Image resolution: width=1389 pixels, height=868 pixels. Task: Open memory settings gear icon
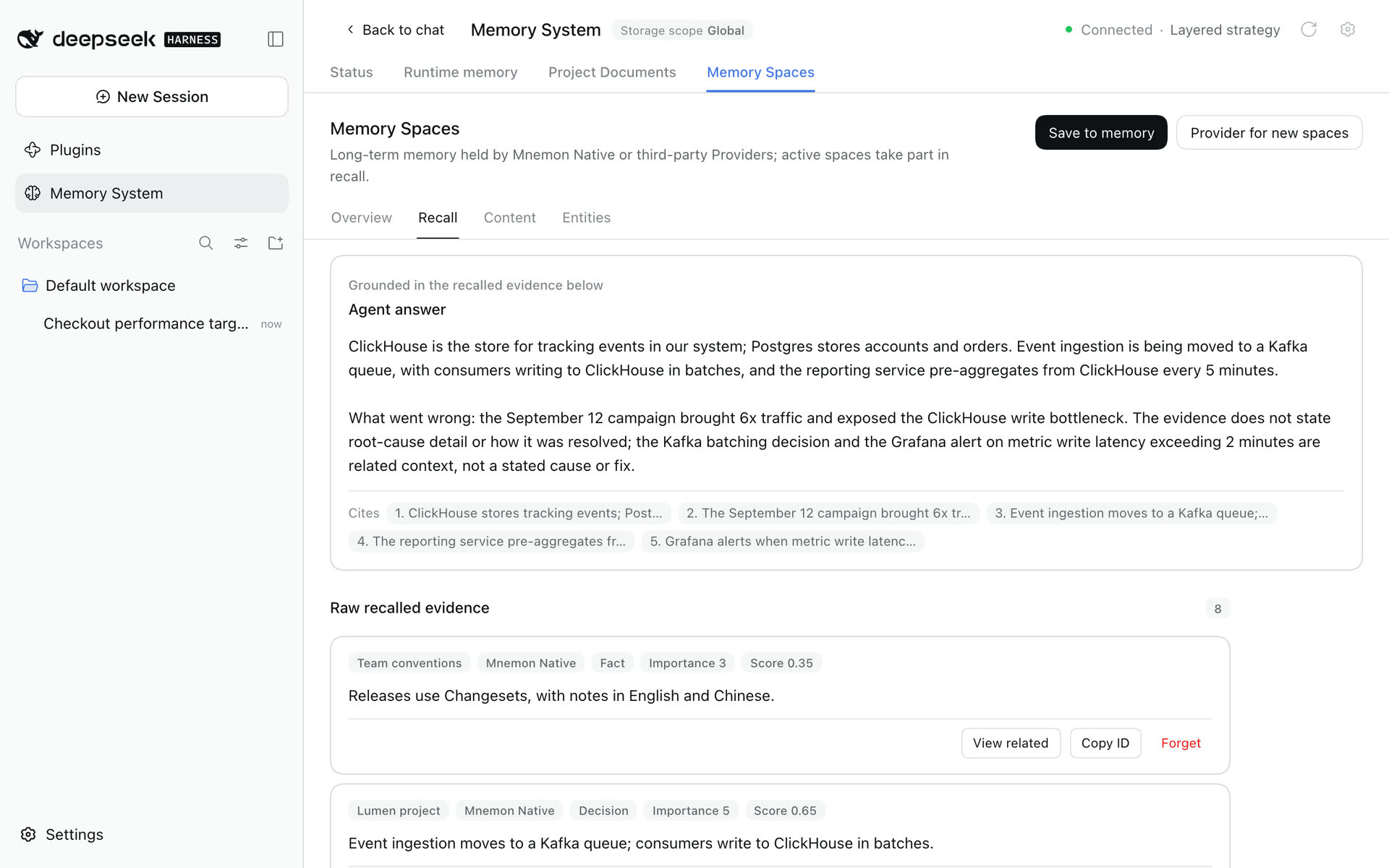click(1347, 30)
